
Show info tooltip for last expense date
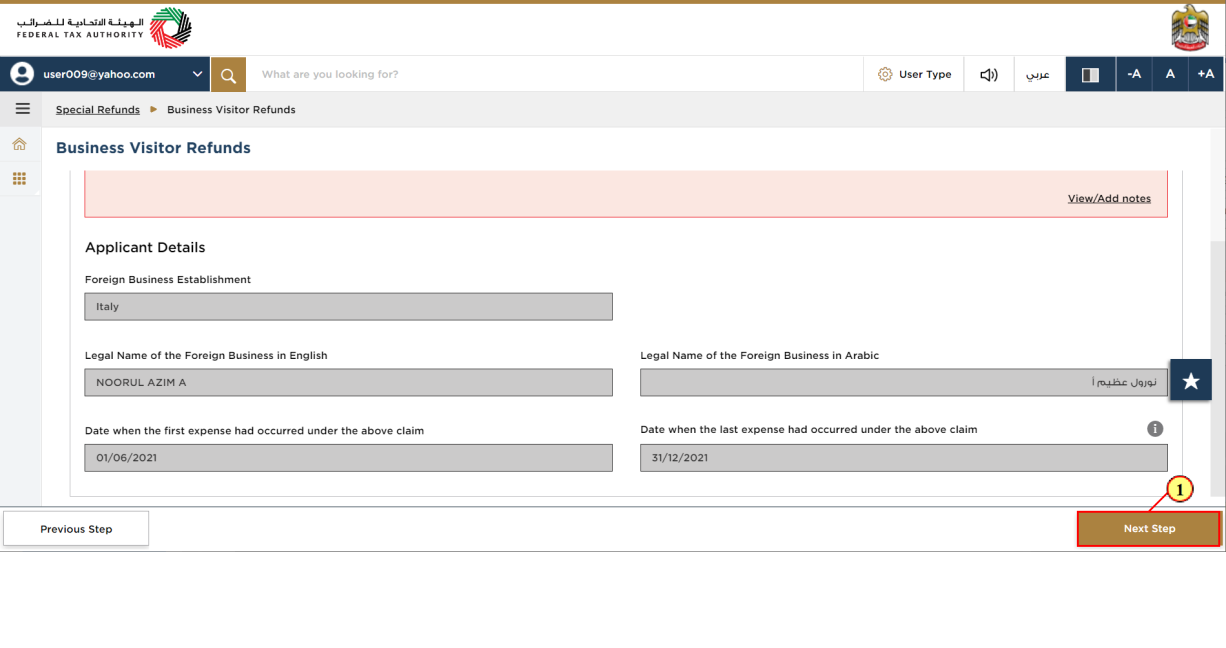[x=1155, y=428]
